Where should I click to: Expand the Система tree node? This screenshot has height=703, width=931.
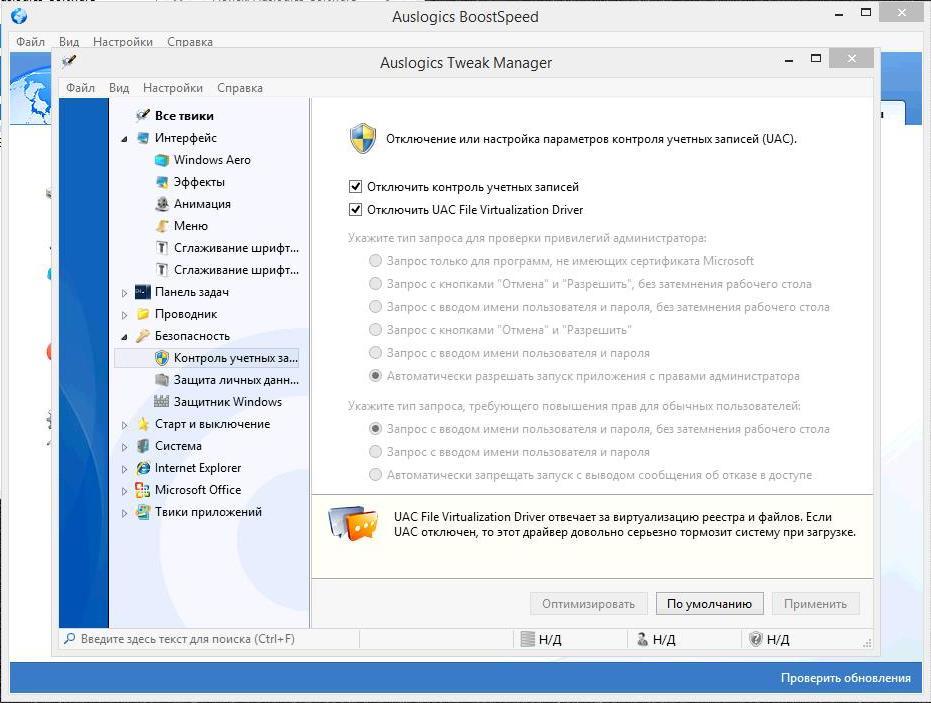pyautogui.click(x=124, y=446)
